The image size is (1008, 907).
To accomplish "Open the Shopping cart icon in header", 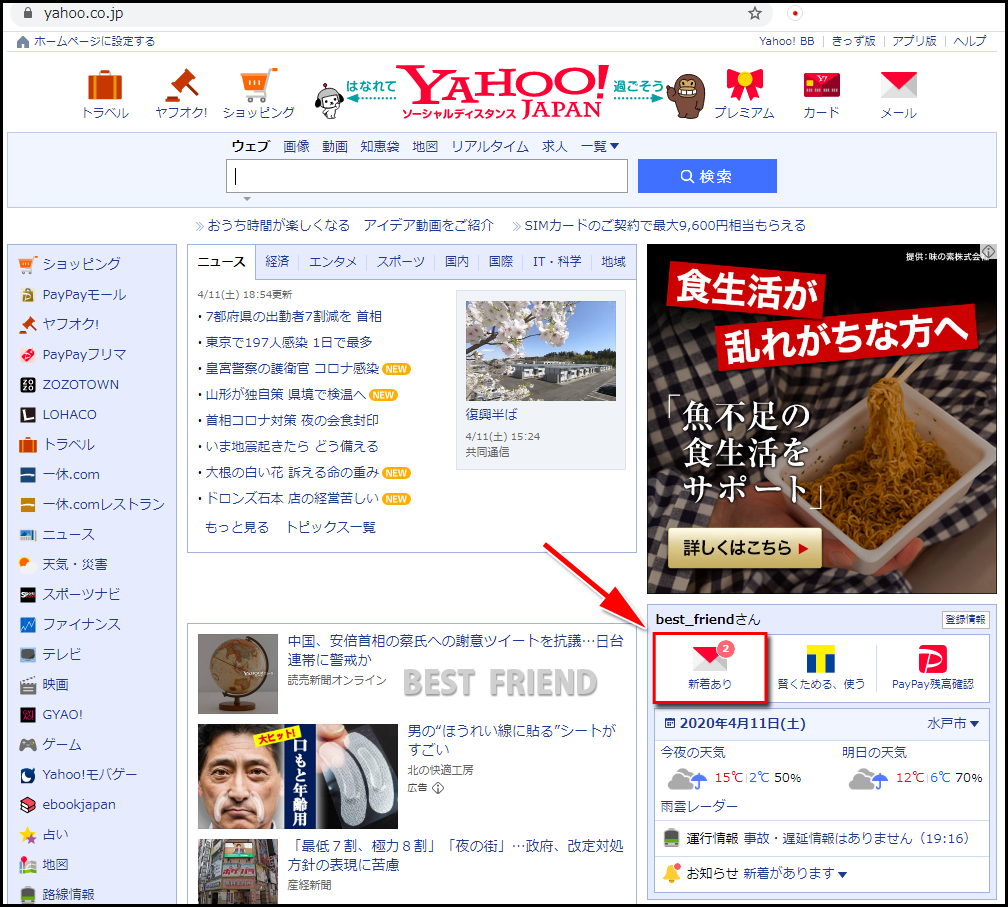I will click(258, 85).
